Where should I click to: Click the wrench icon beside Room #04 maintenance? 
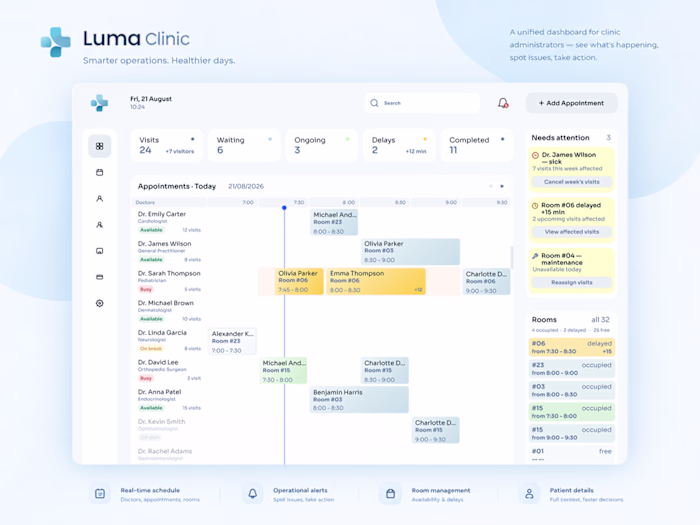(535, 256)
